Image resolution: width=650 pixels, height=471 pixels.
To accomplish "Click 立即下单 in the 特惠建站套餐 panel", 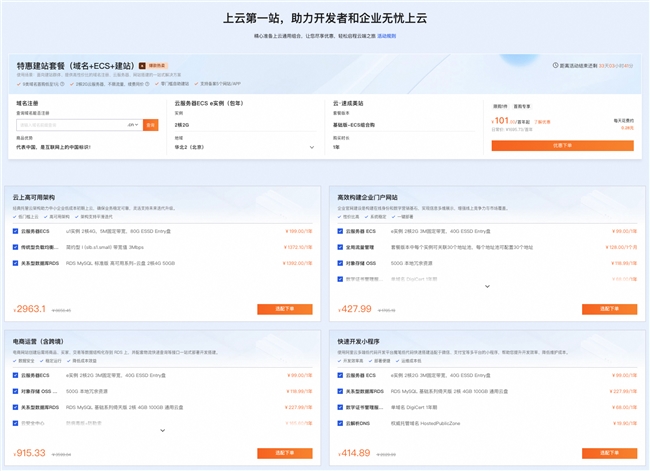I will pyautogui.click(x=562, y=145).
